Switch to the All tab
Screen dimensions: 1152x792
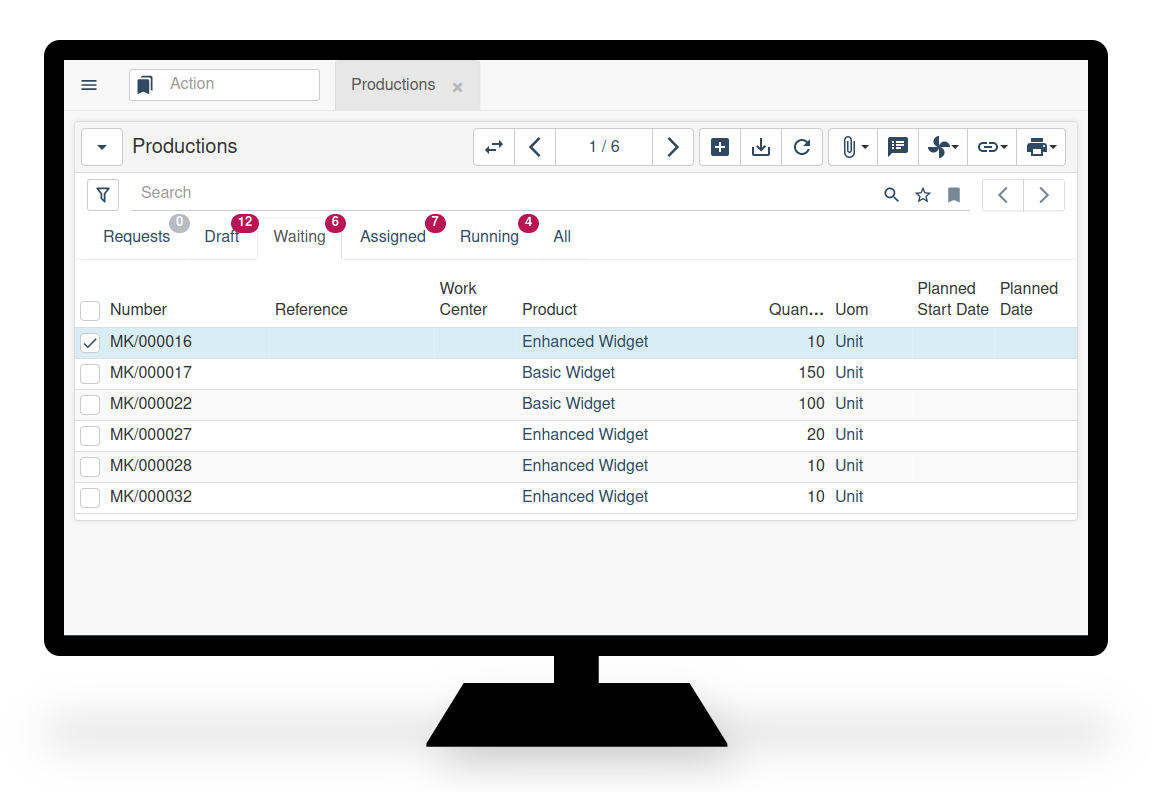pyautogui.click(x=562, y=237)
